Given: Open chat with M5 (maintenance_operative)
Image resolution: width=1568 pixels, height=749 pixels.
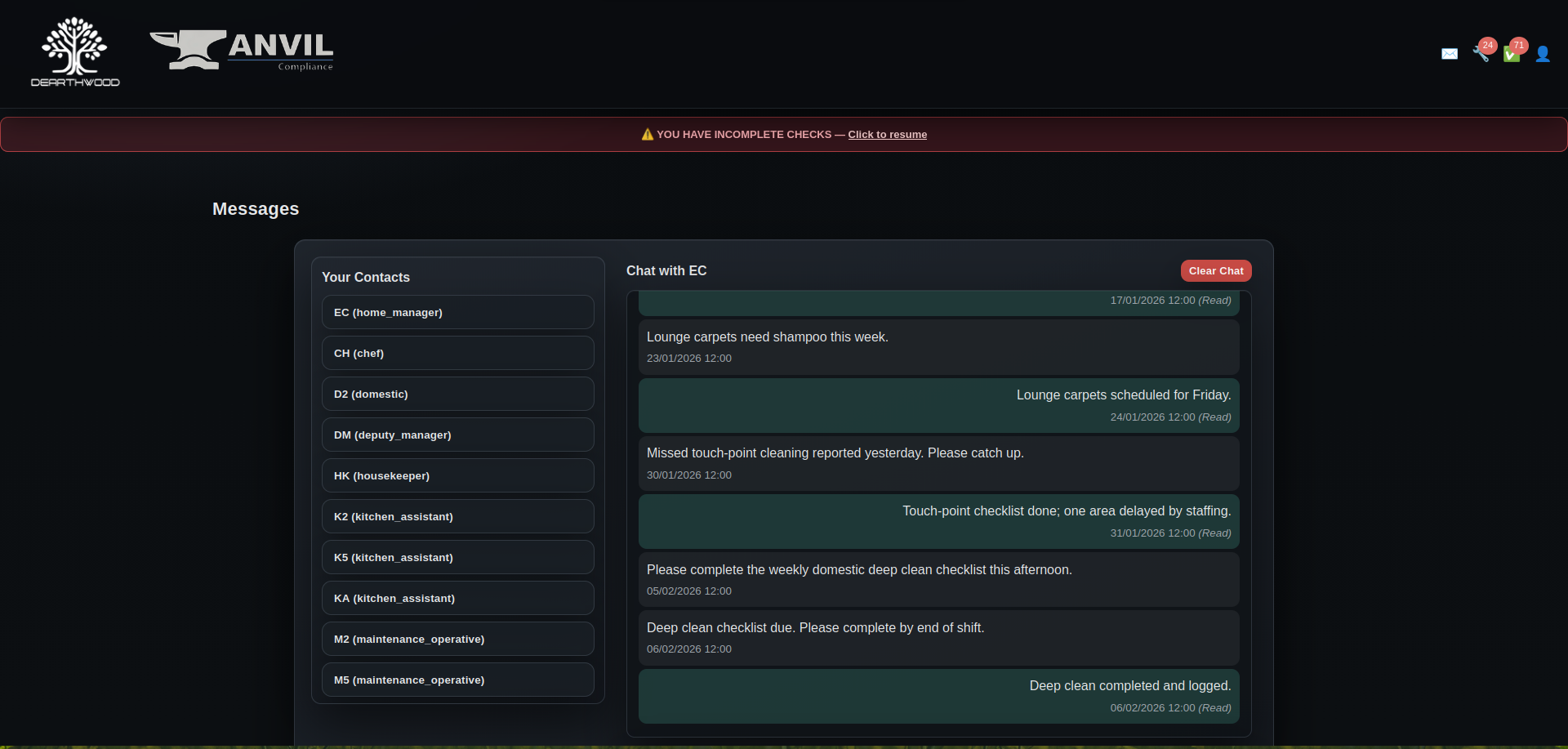Looking at the screenshot, I should [457, 680].
